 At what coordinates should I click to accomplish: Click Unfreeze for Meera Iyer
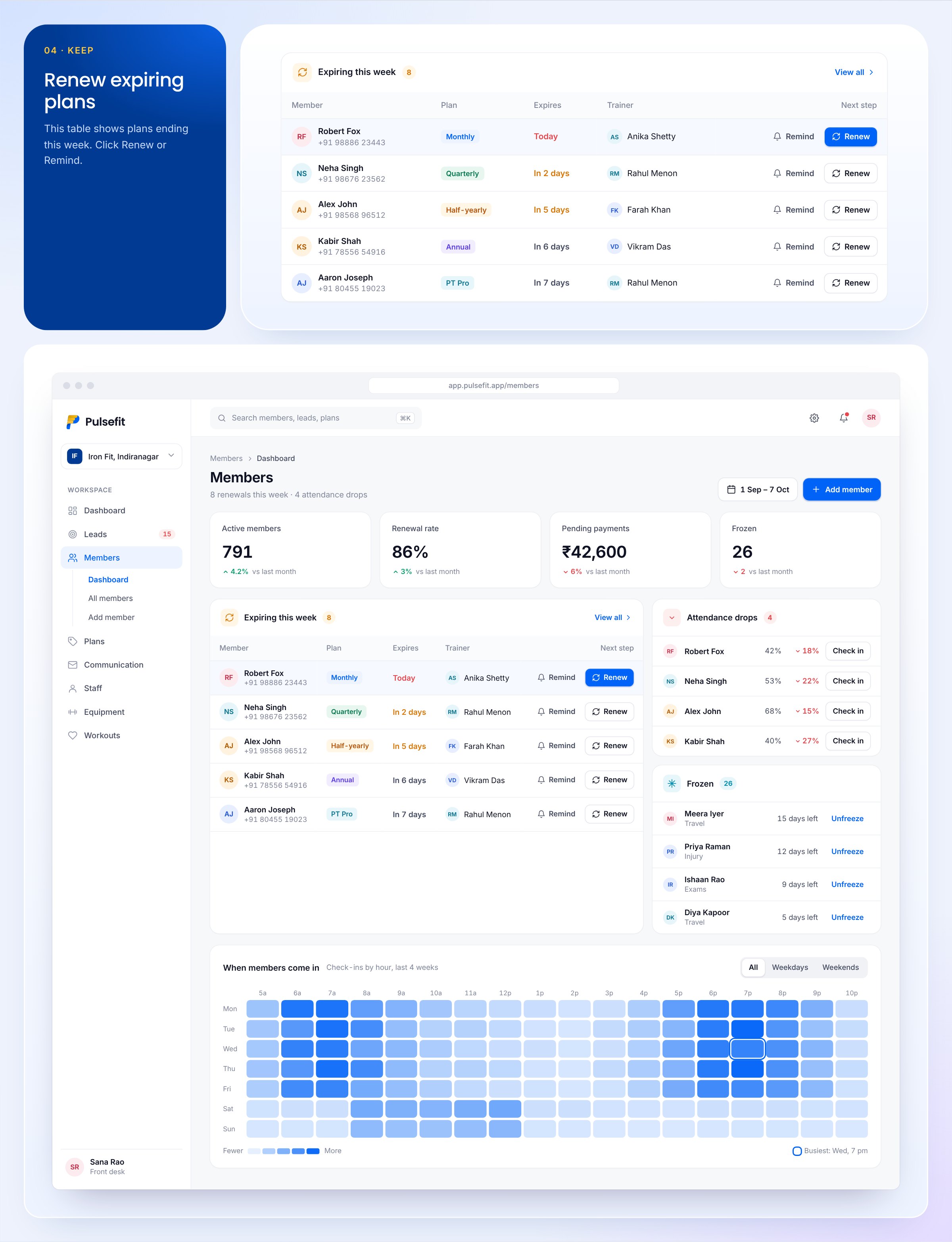[847, 819]
